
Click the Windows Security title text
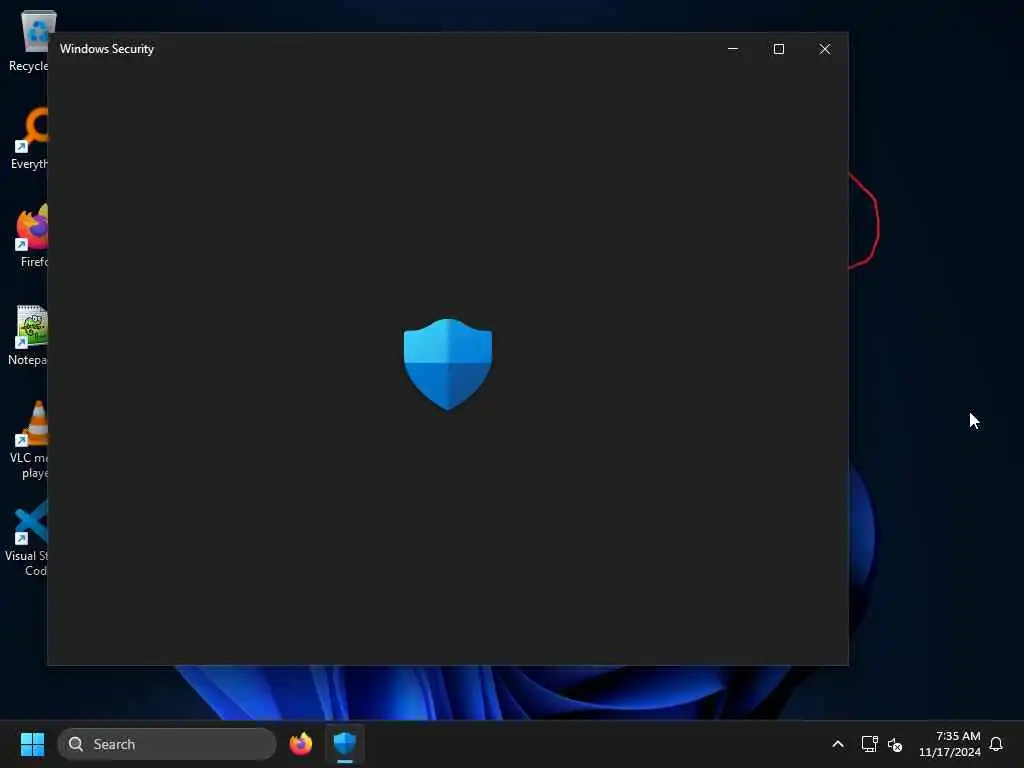(107, 49)
